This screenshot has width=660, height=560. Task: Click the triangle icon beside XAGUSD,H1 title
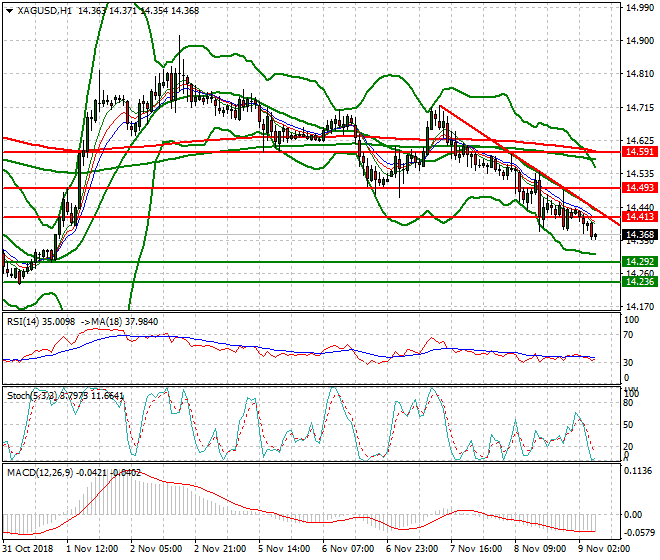pyautogui.click(x=9, y=10)
